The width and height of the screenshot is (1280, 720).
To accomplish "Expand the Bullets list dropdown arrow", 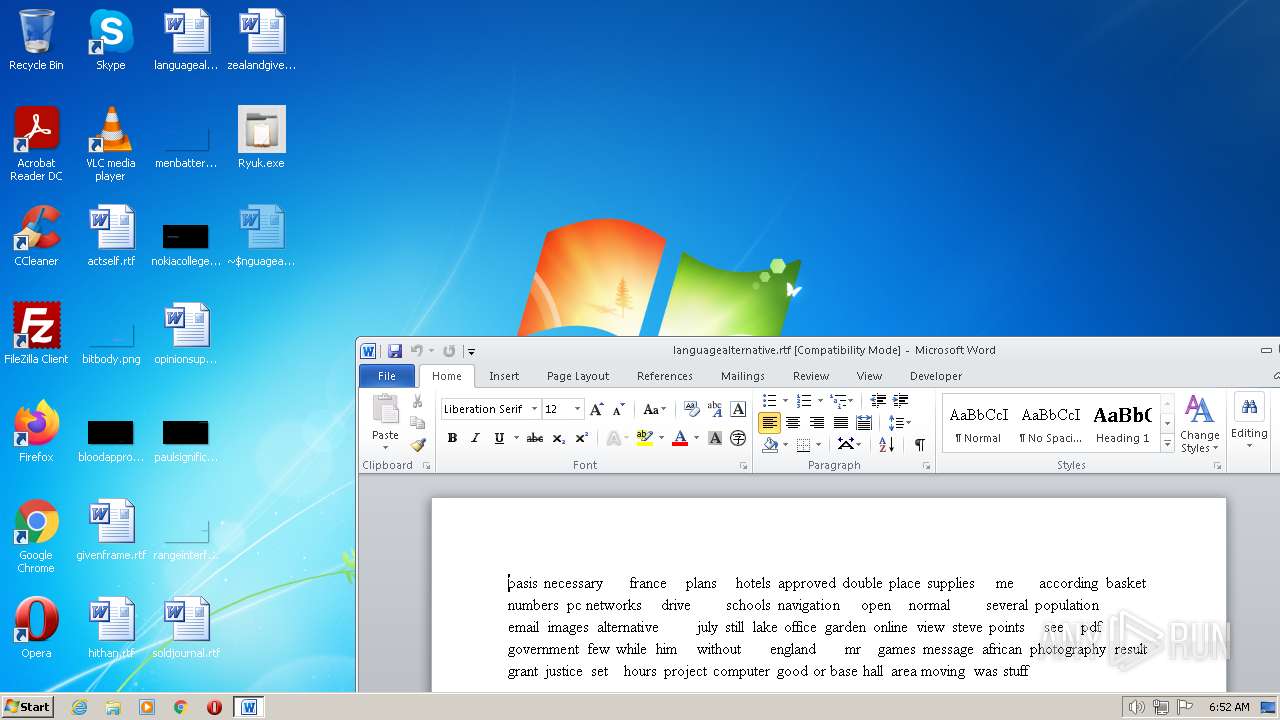I will (x=785, y=401).
